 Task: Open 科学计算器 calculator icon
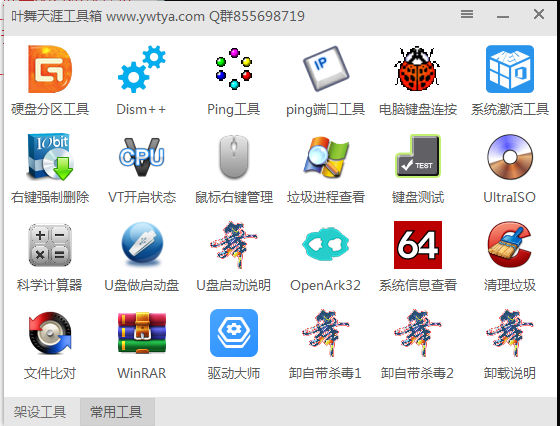click(x=50, y=245)
